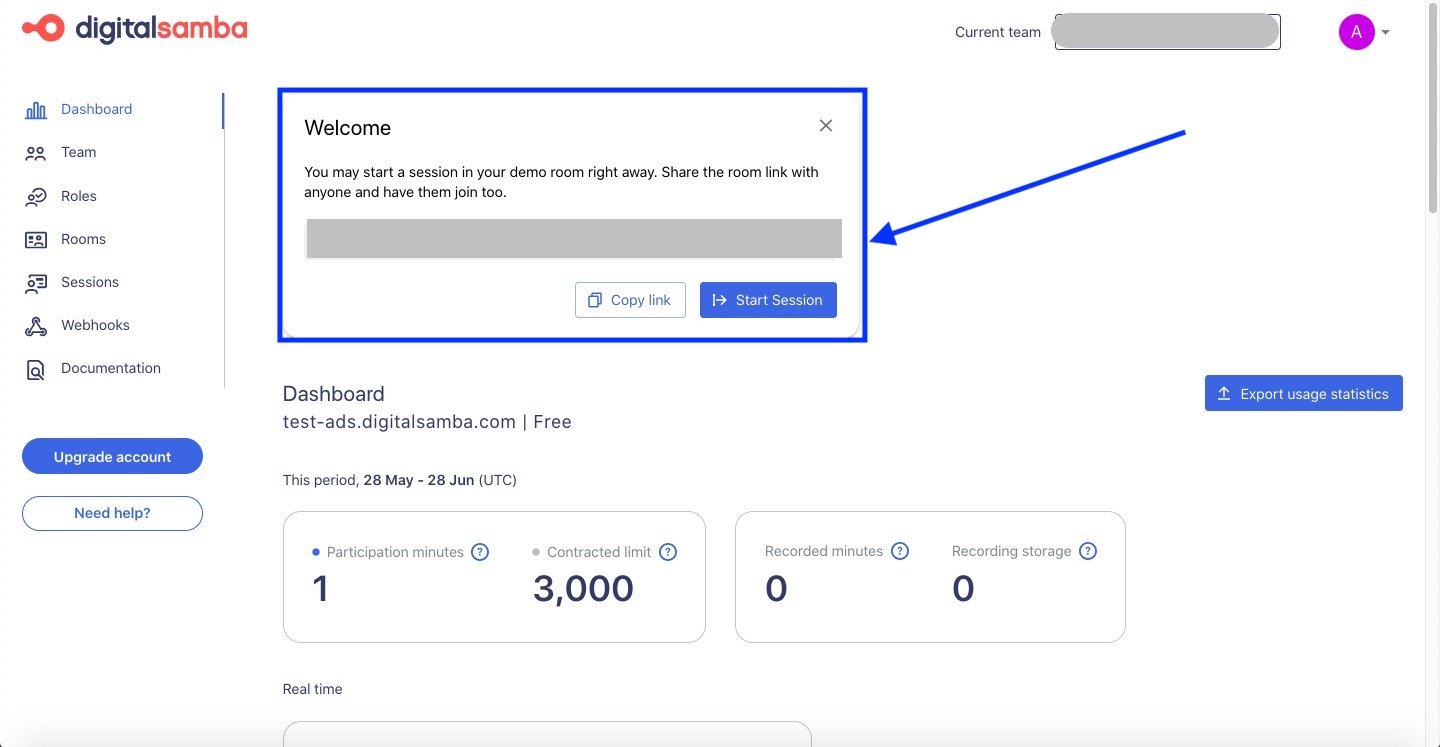Viewport: 1440px width, 747px height.
Task: Close the Welcome dialog
Action: [826, 126]
